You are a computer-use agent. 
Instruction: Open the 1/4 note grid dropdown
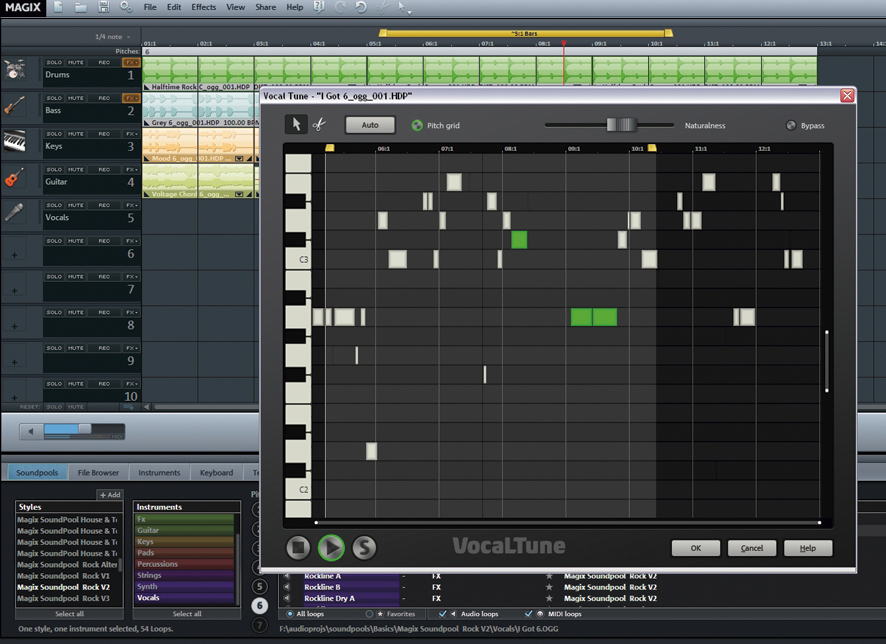click(112, 37)
